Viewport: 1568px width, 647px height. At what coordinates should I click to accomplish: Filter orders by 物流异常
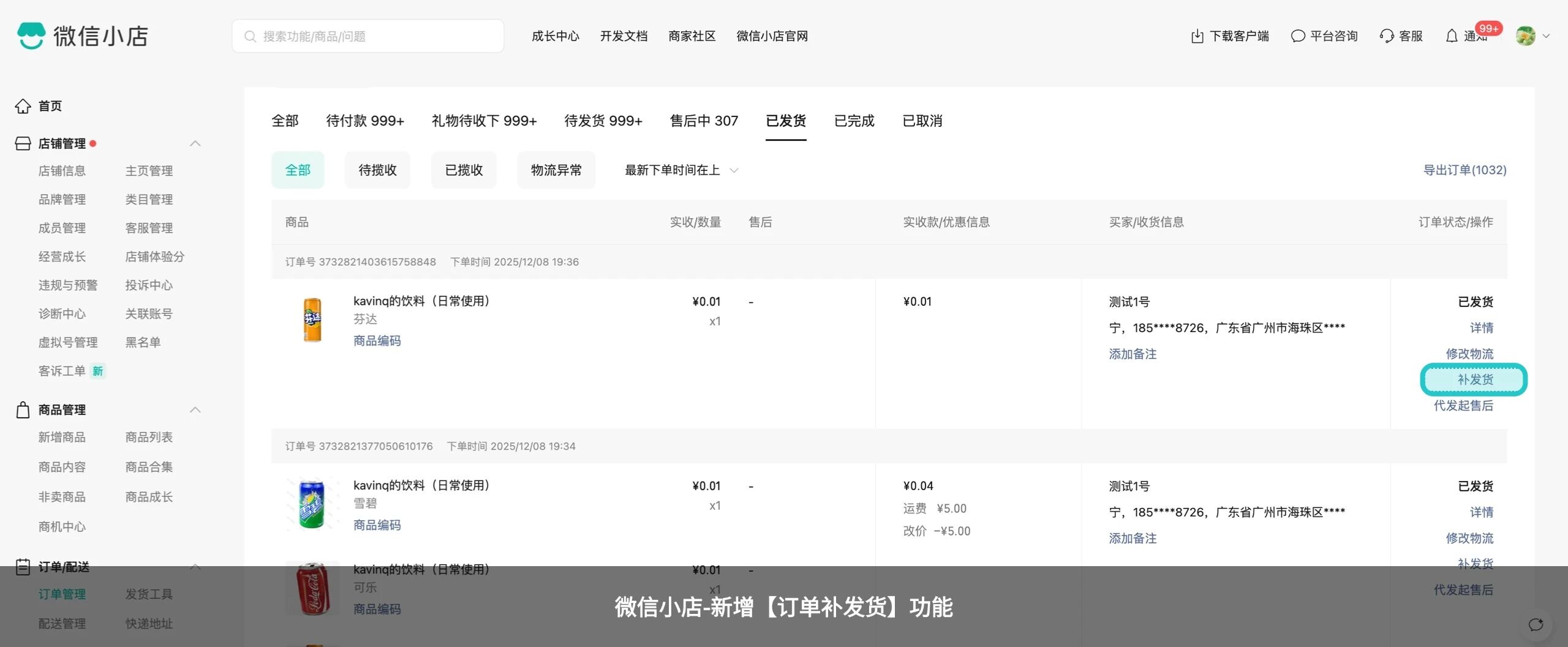pyautogui.click(x=556, y=170)
